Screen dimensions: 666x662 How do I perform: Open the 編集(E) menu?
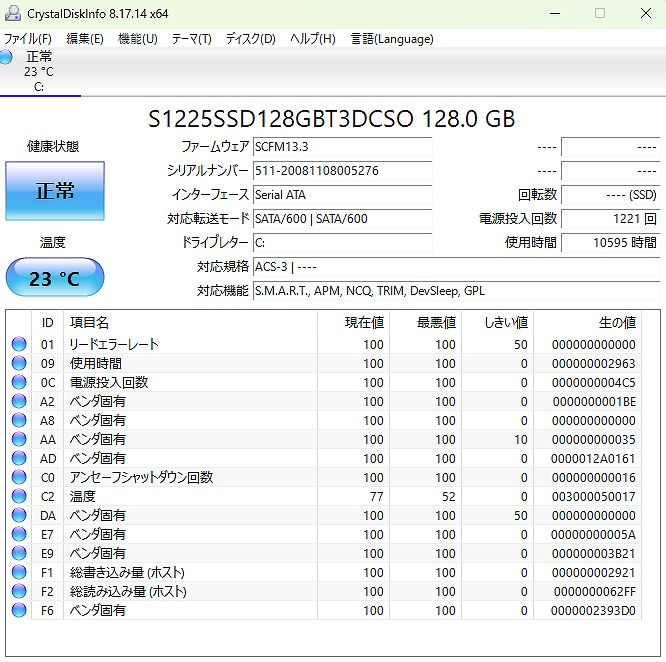(85, 39)
